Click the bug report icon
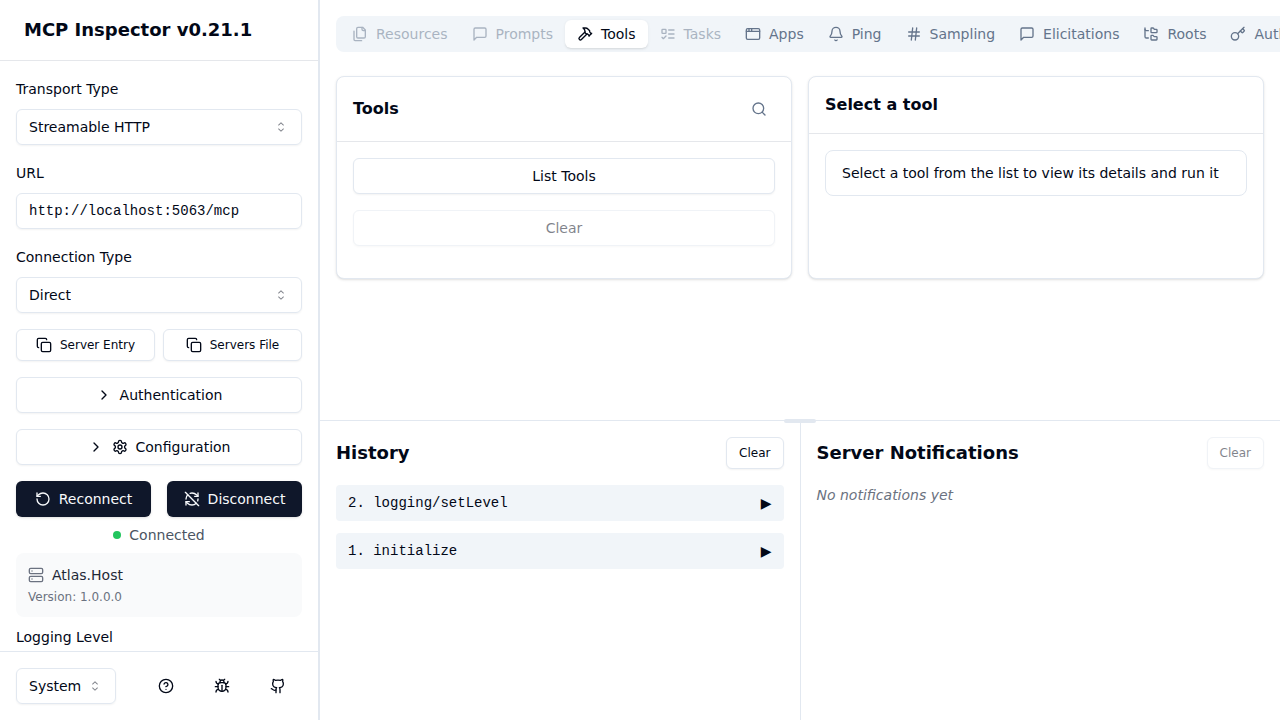 (222, 686)
